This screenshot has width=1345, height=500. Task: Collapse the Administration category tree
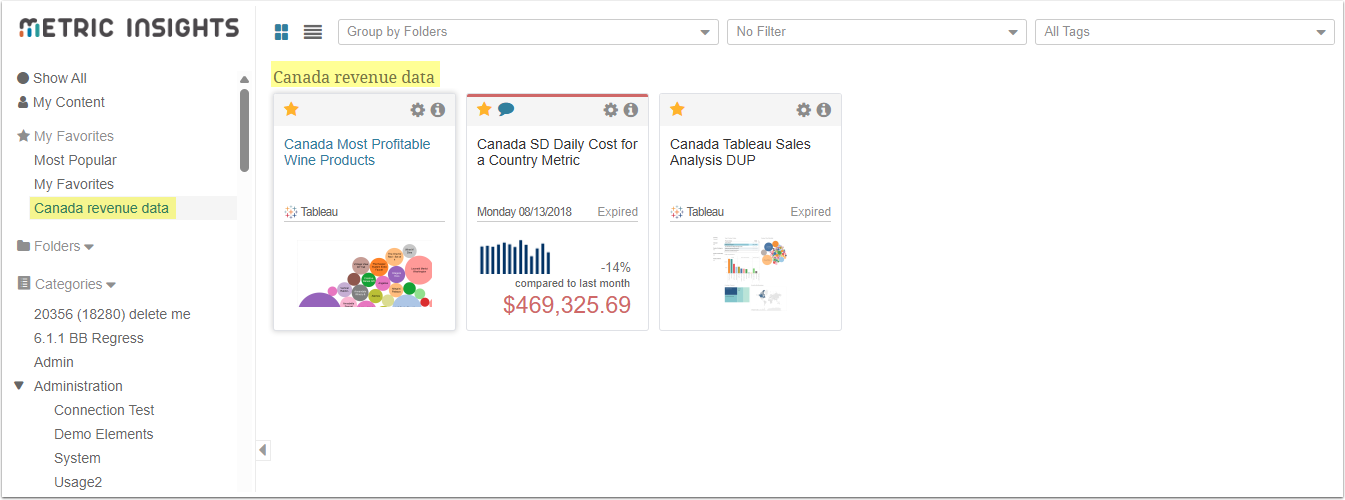[19, 386]
